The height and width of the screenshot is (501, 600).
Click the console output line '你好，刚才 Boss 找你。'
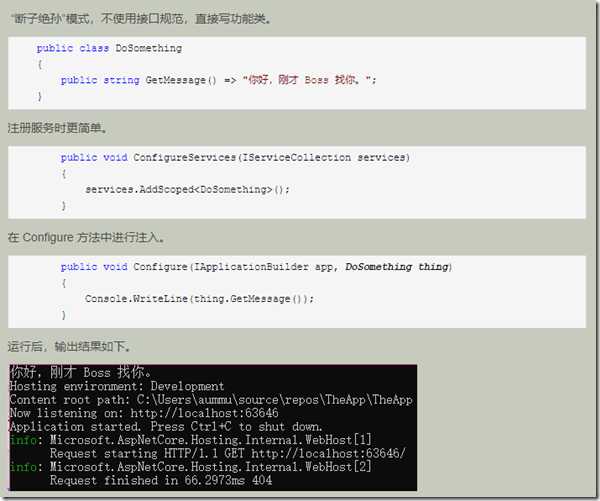pyautogui.click(x=81, y=372)
